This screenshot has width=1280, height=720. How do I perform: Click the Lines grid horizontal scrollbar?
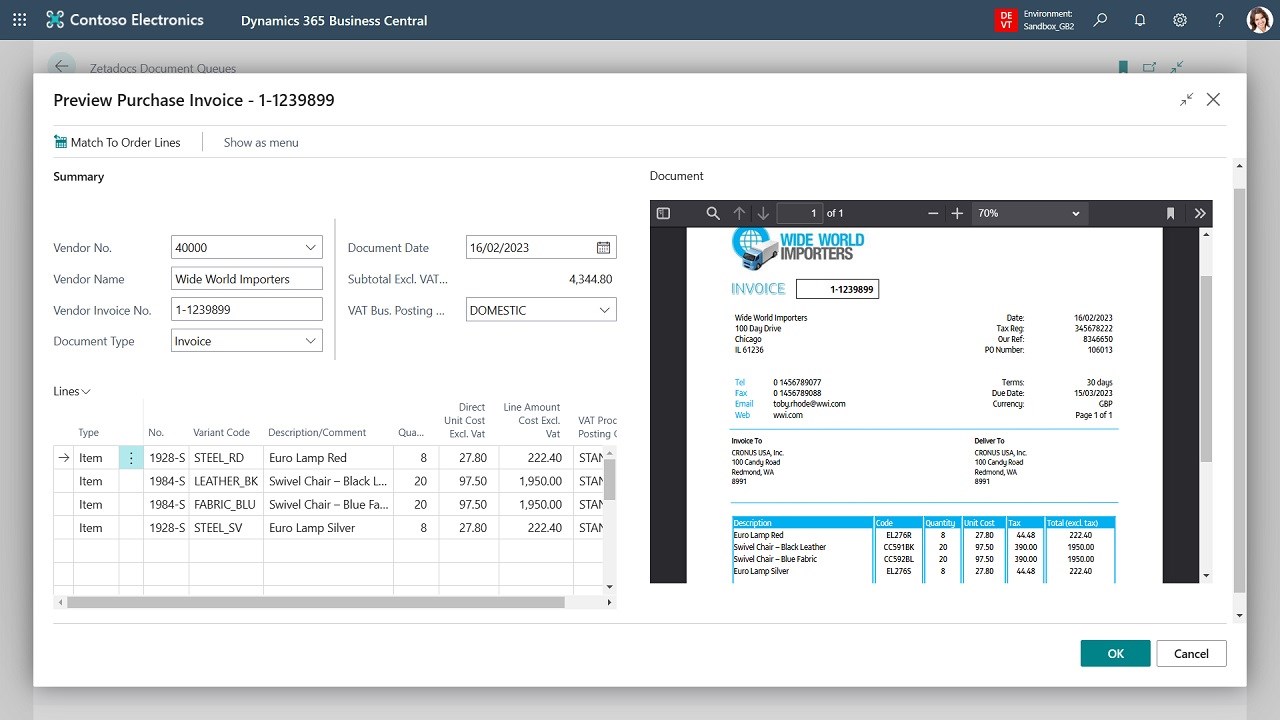(x=316, y=602)
